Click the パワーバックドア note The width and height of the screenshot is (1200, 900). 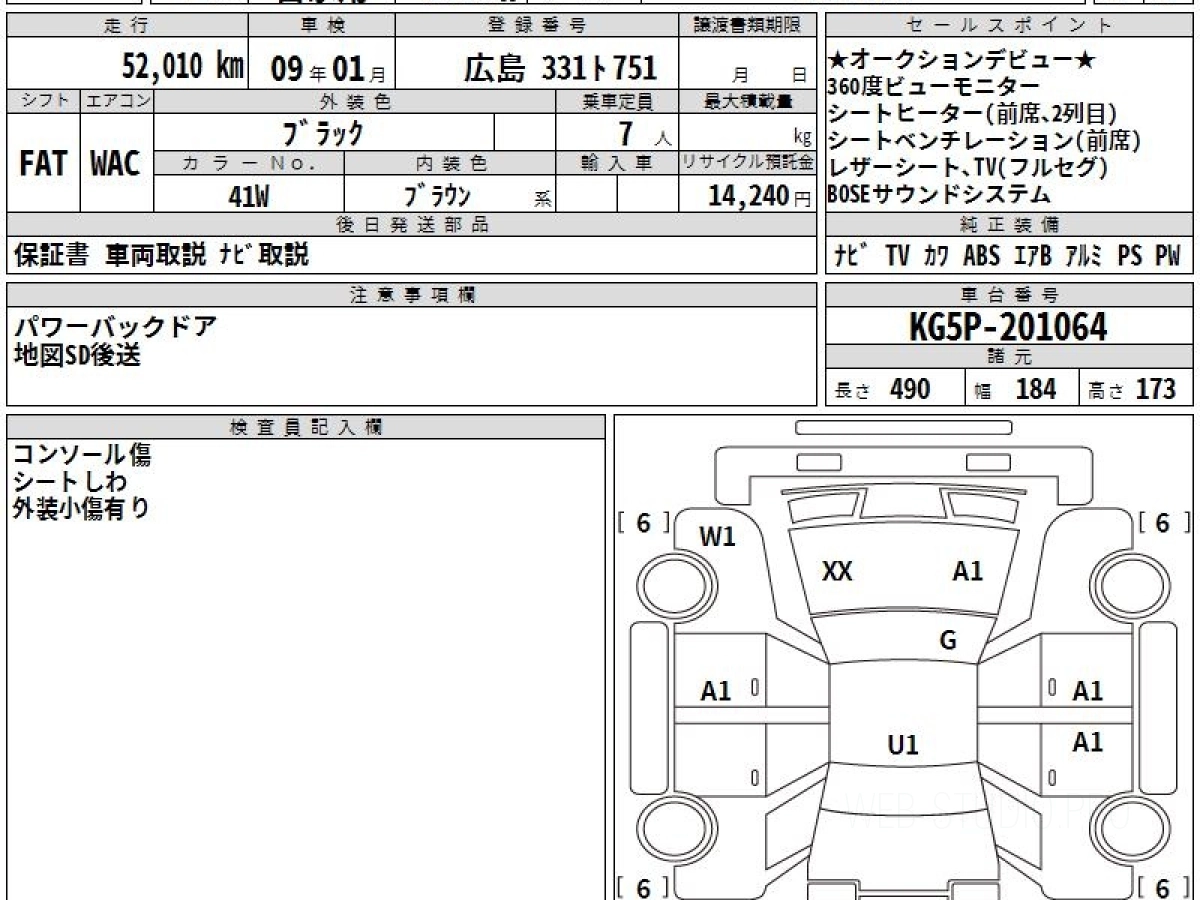[x=115, y=325]
